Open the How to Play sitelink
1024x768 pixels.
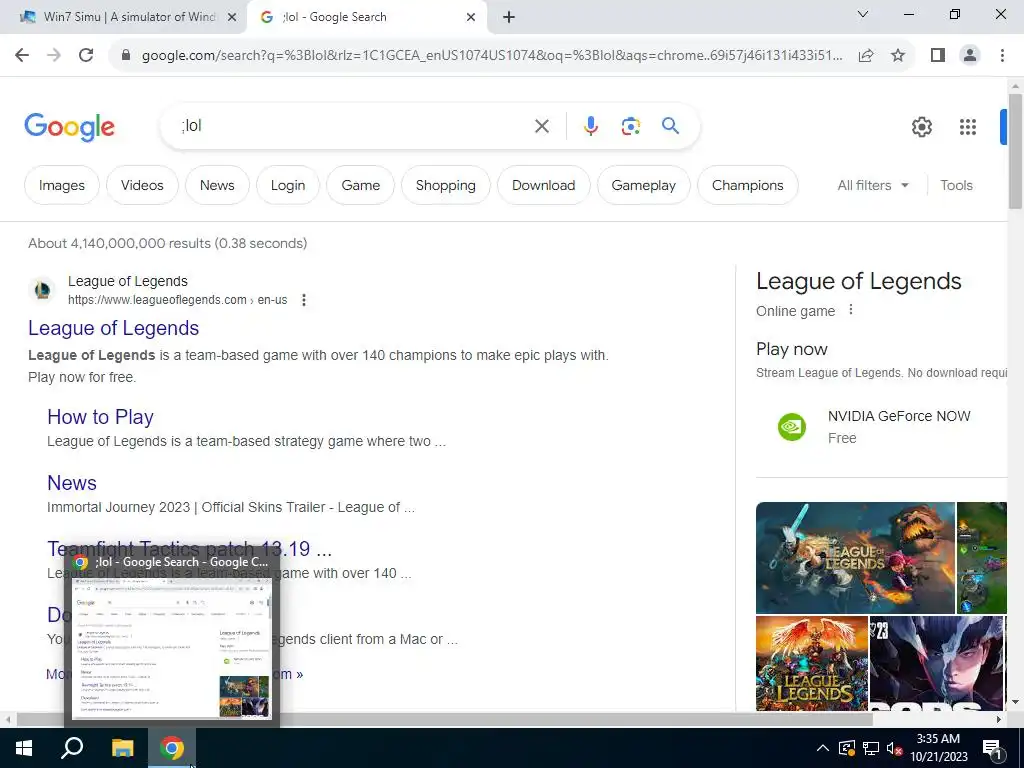coord(101,417)
